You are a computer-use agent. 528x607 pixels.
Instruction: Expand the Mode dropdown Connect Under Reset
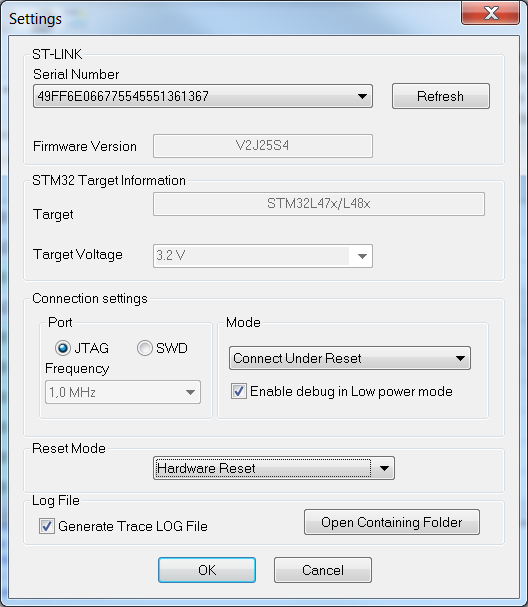[350, 358]
